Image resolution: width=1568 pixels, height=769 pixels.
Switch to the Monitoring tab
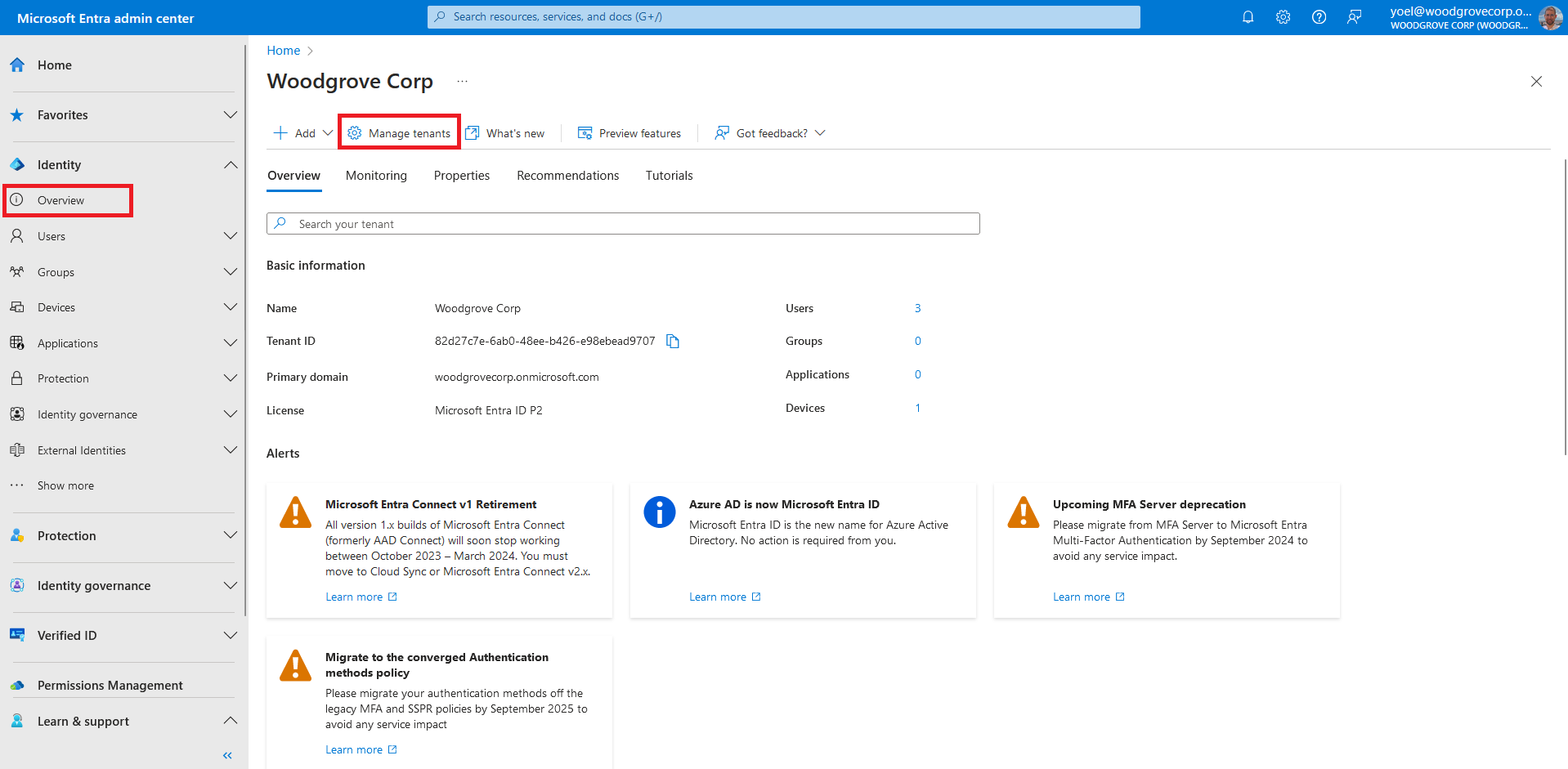pyautogui.click(x=376, y=176)
